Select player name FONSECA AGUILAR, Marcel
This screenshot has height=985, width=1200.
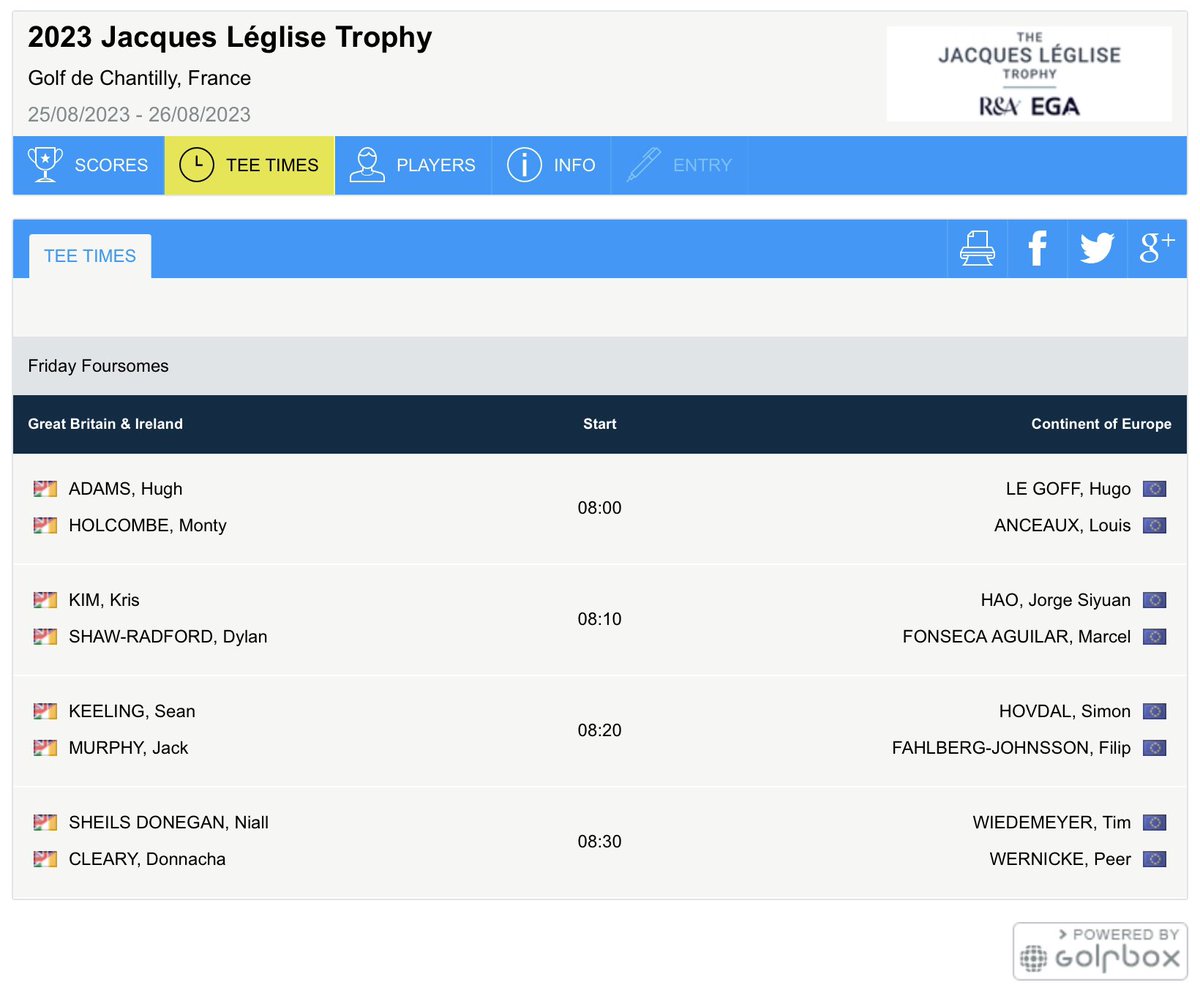point(1017,636)
